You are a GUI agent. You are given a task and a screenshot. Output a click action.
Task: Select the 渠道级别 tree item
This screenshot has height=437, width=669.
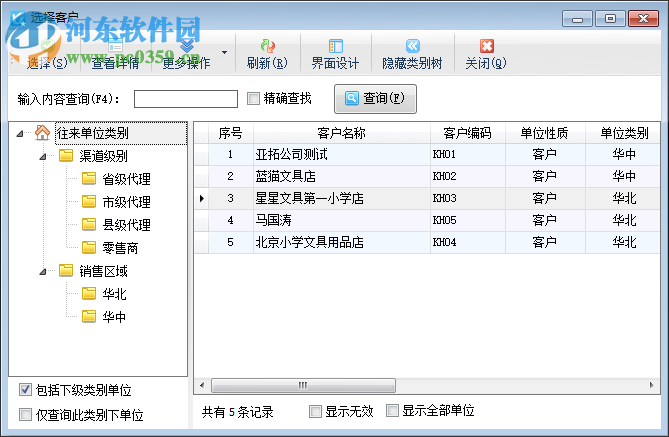[103, 156]
